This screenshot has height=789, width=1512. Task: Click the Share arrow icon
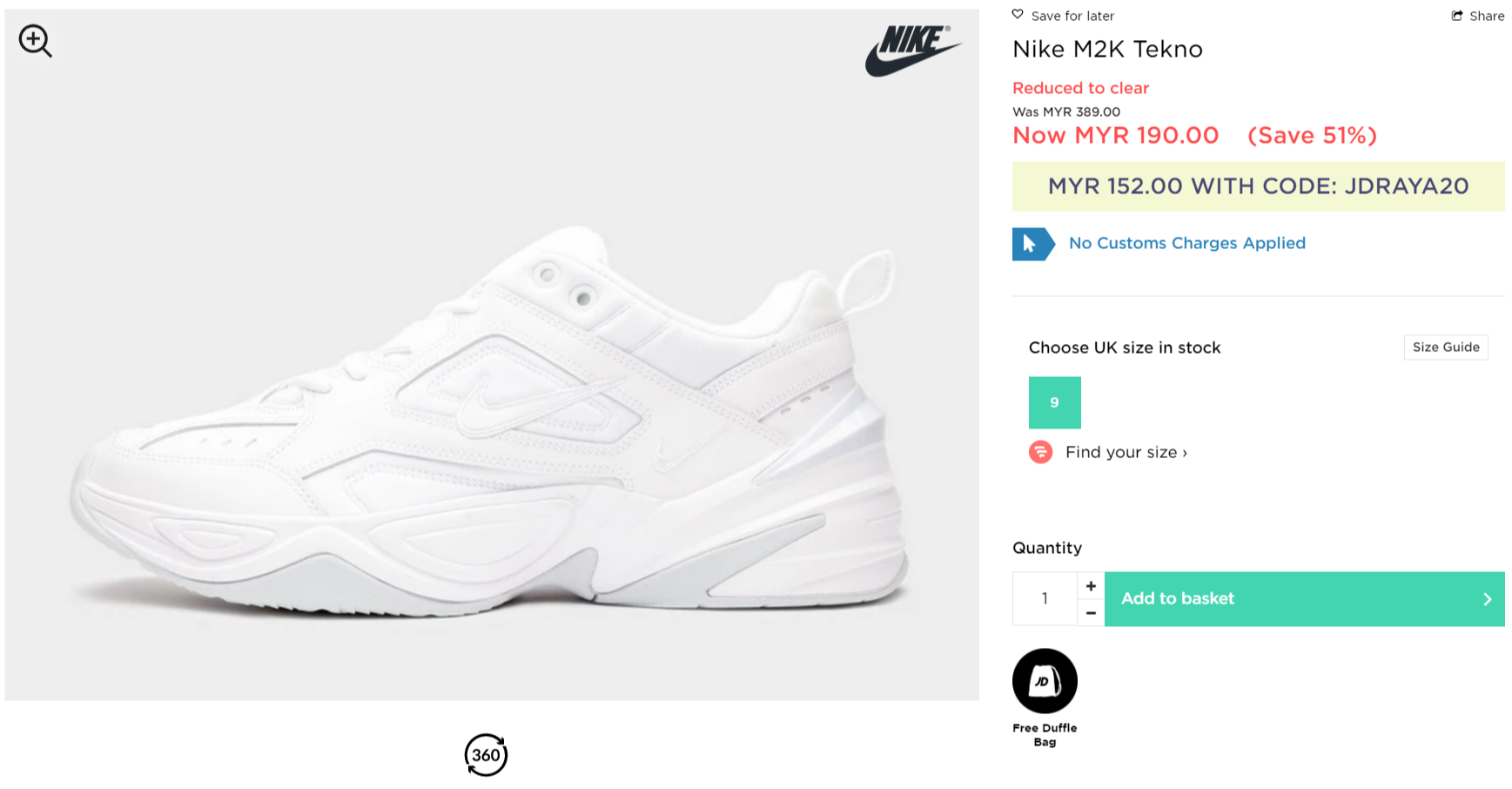tap(1457, 16)
